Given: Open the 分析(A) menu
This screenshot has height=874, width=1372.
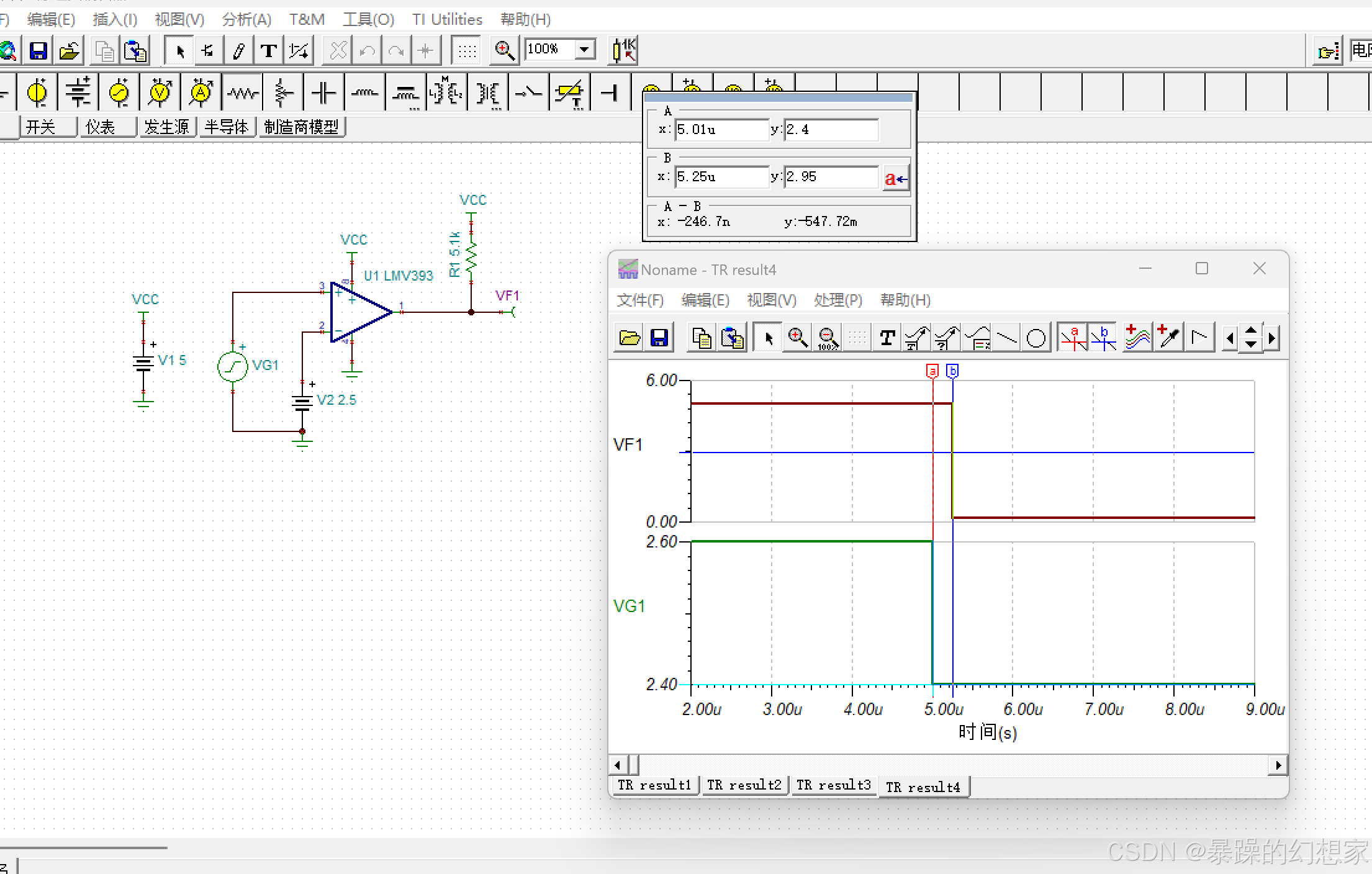Looking at the screenshot, I should (246, 19).
